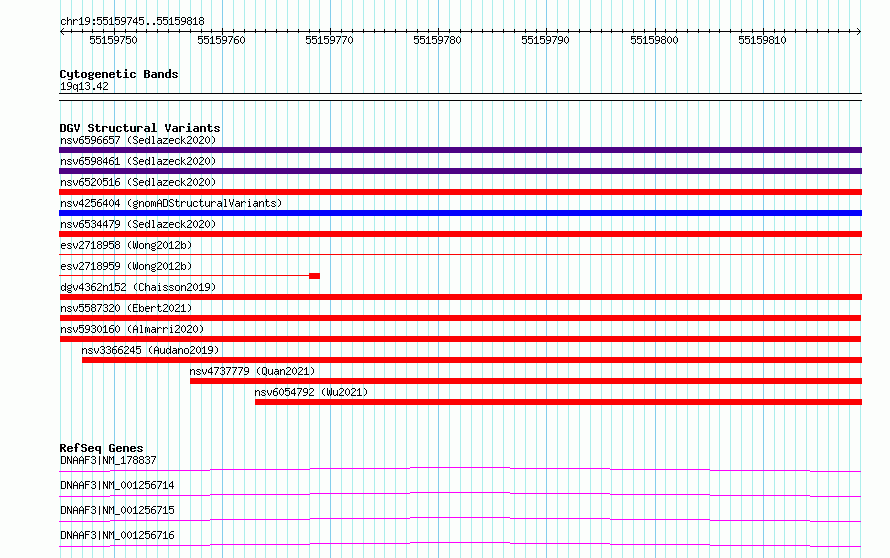
Task: Click ruler tick label 55159770
Action: (329, 40)
